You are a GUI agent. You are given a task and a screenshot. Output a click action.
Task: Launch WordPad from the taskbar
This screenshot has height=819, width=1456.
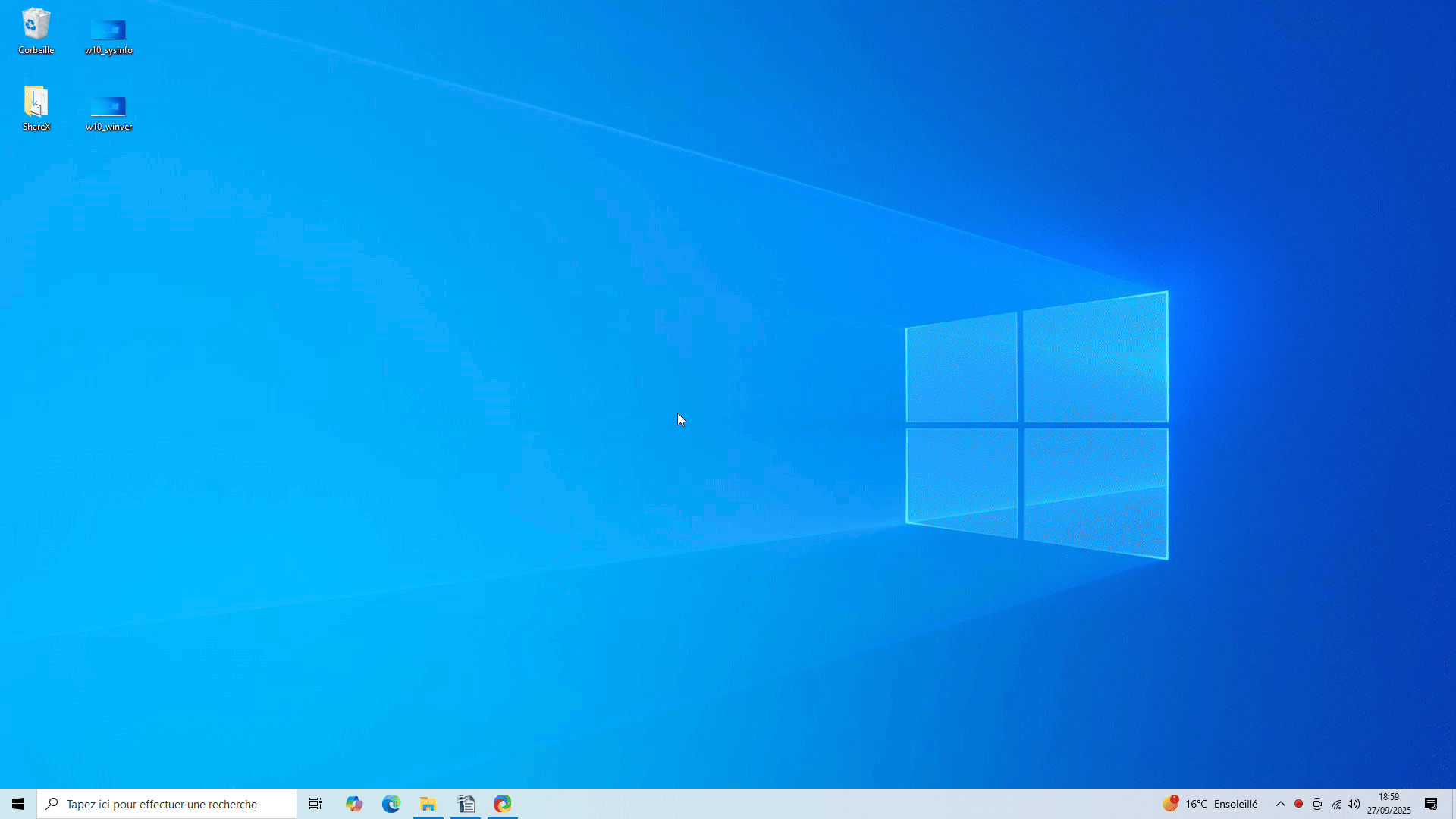466,804
